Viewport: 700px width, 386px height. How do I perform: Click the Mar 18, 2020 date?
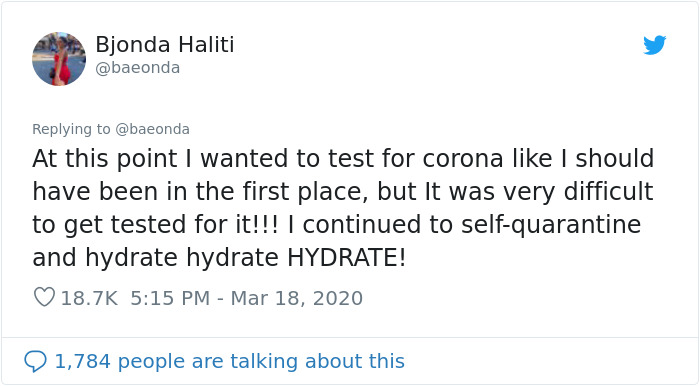[x=296, y=298]
